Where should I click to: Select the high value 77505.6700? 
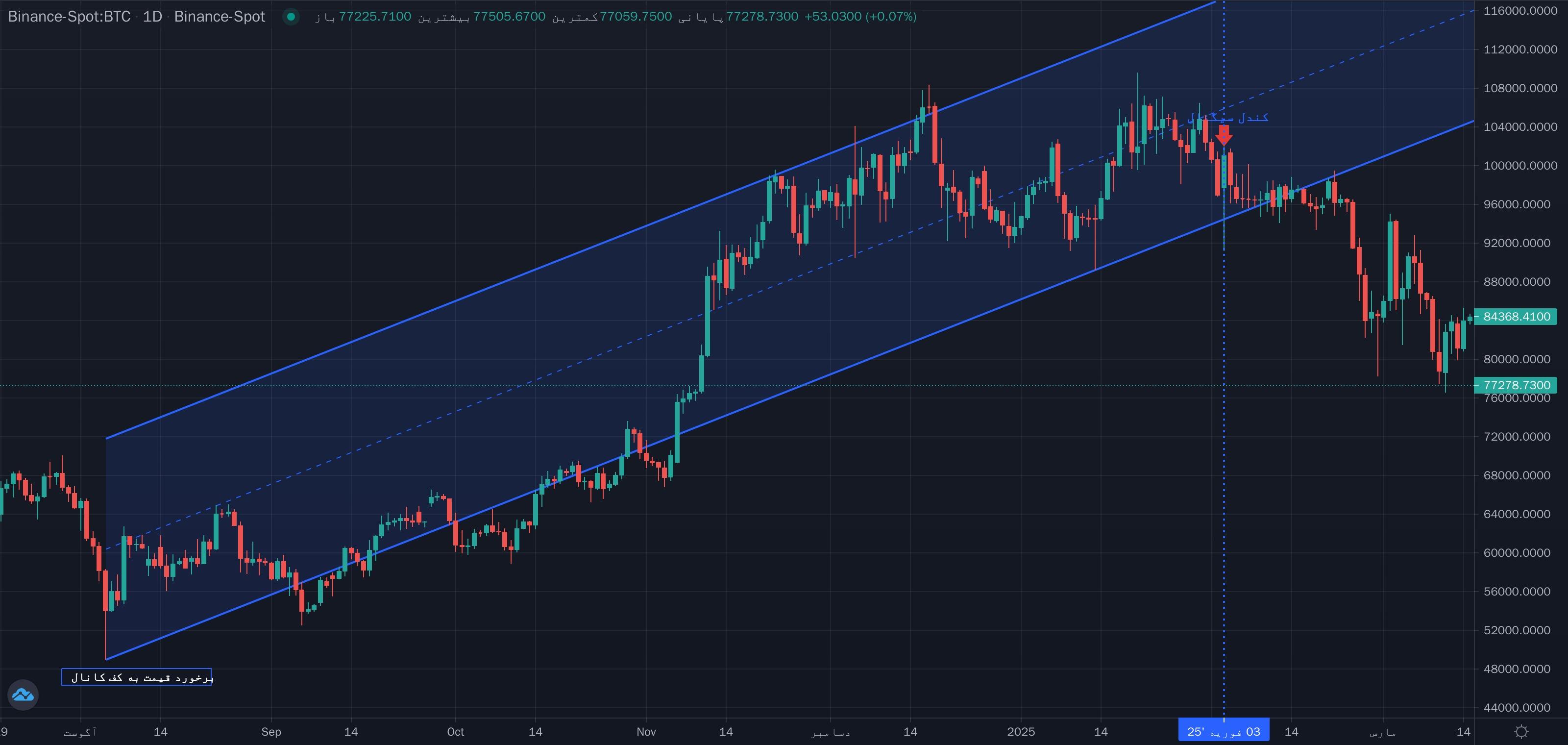[x=510, y=17]
